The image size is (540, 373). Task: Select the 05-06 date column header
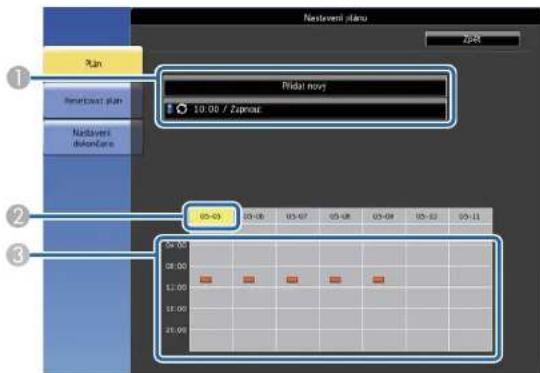pyautogui.click(x=254, y=217)
